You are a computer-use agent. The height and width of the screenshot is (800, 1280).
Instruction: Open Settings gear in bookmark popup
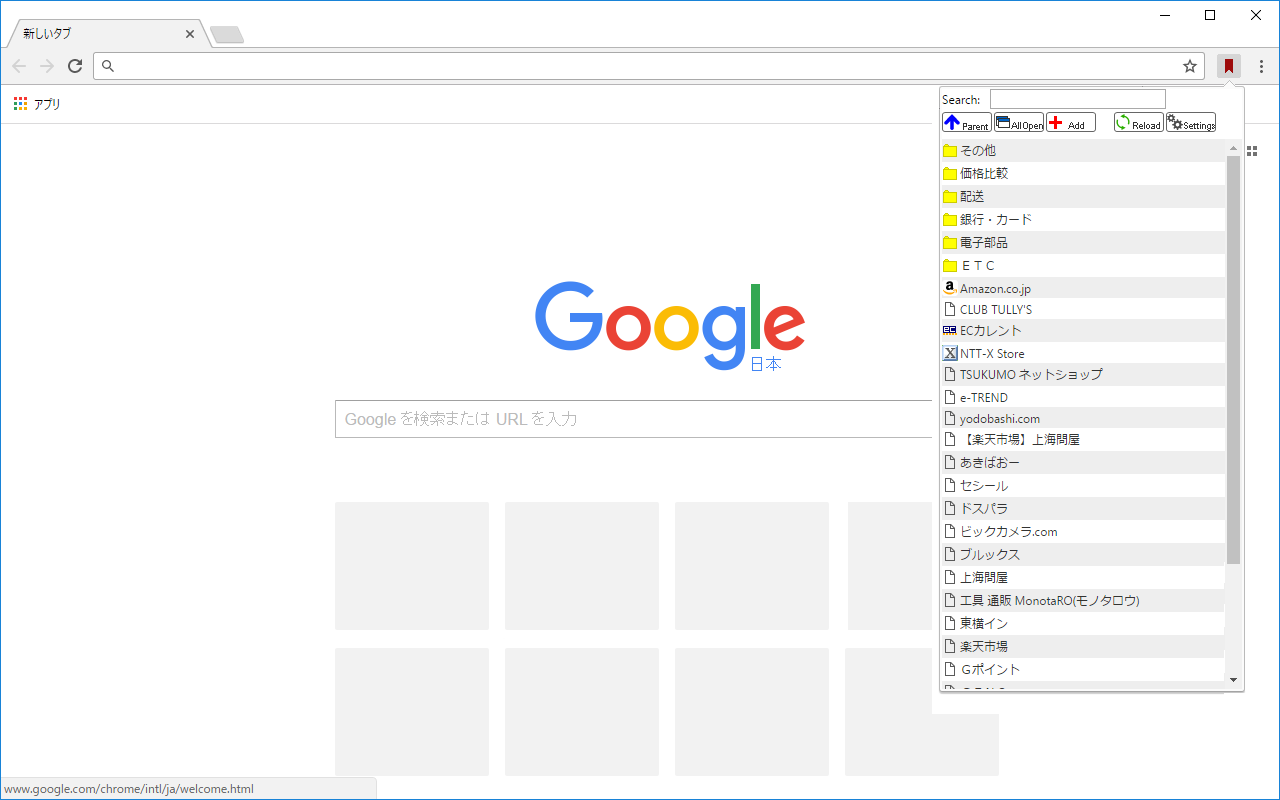1191,122
